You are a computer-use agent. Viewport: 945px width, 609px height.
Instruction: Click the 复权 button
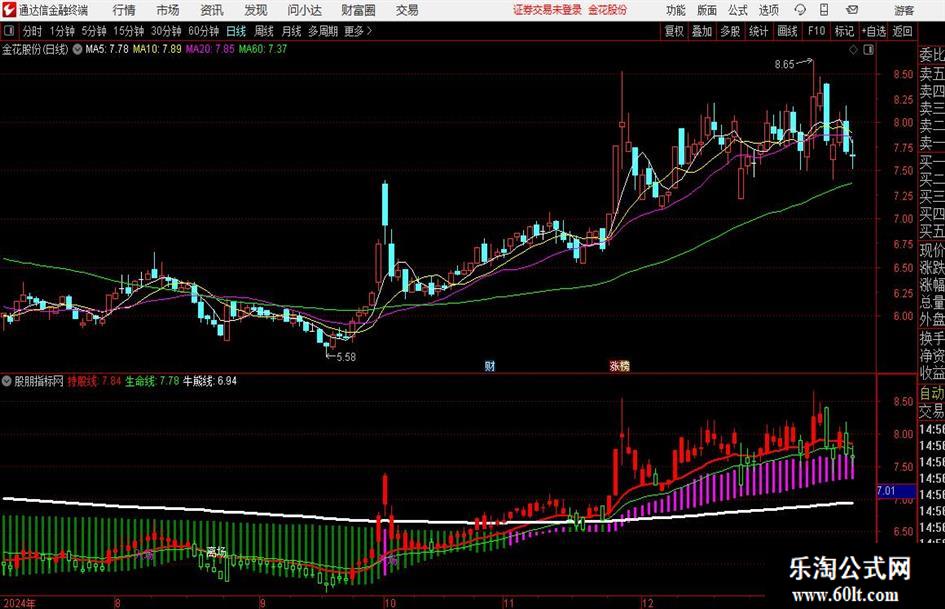674,31
